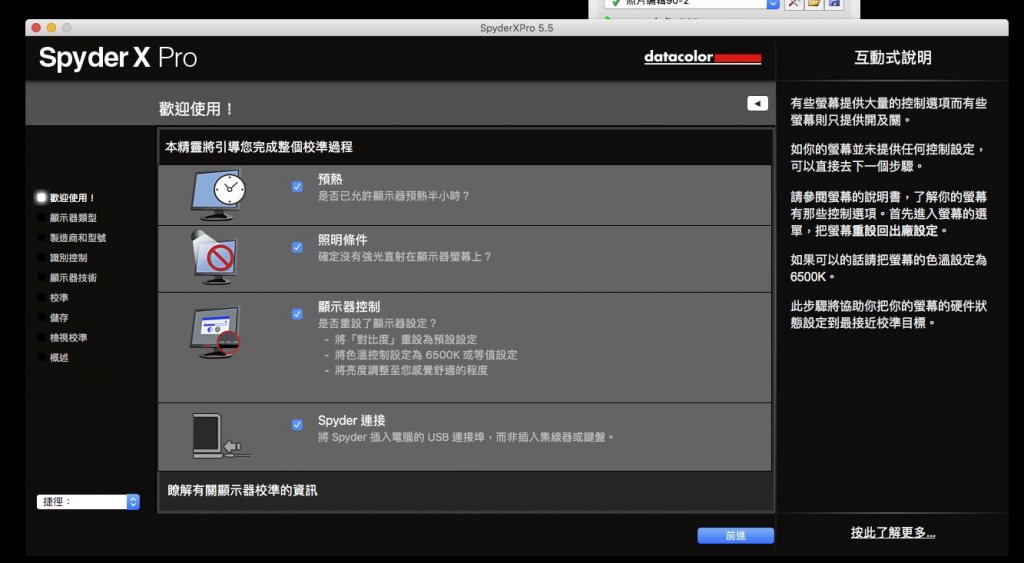Click 瞭解有關顯示器校準的資訊 text
Image resolution: width=1024 pixels, height=563 pixels.
pyautogui.click(x=242, y=490)
